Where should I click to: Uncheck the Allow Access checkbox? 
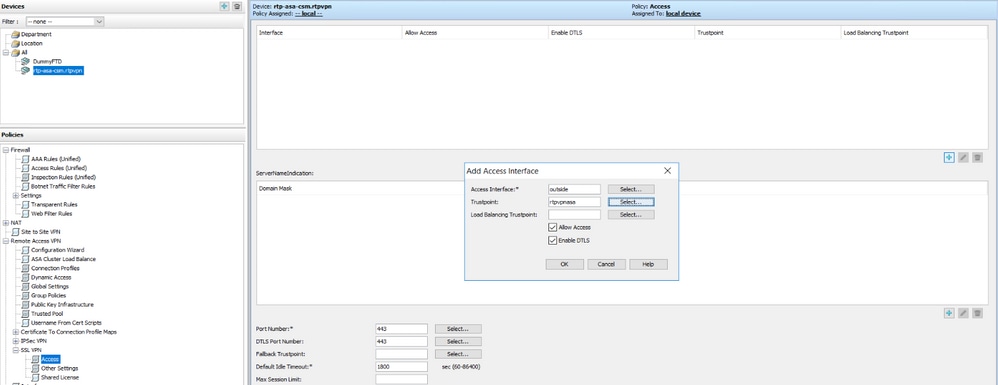click(552, 227)
